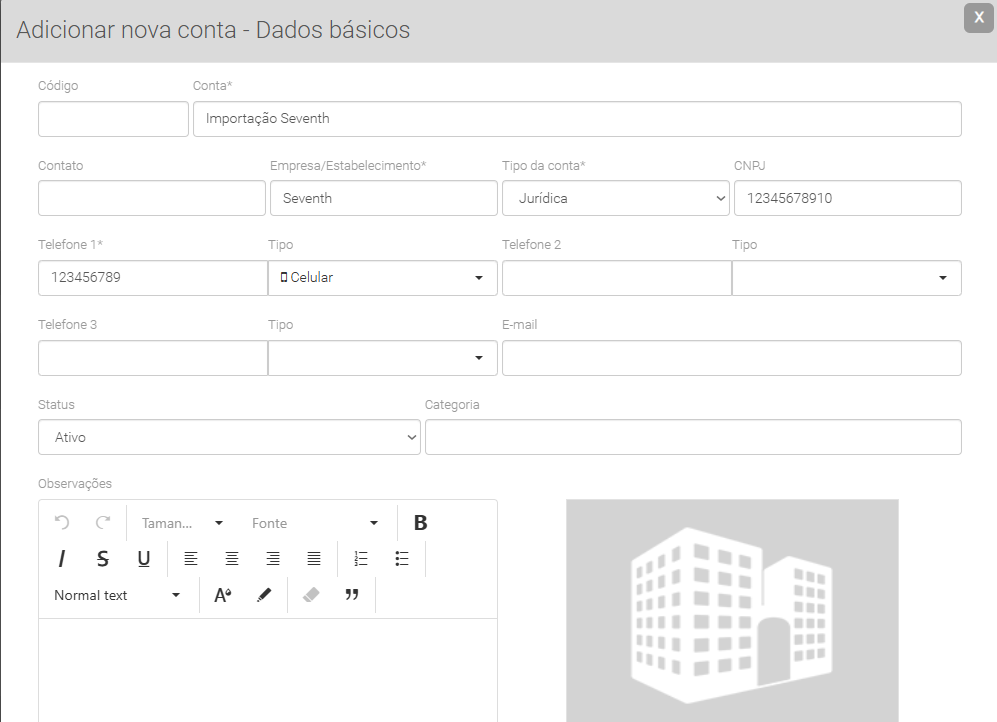Align text to the left
Viewport: 997px width, 722px height.
[x=191, y=559]
